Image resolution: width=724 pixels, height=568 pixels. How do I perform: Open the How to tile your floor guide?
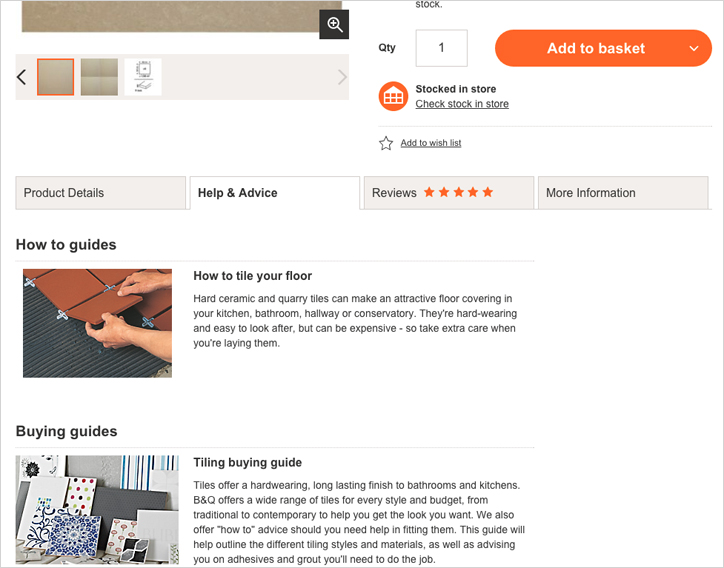point(253,276)
